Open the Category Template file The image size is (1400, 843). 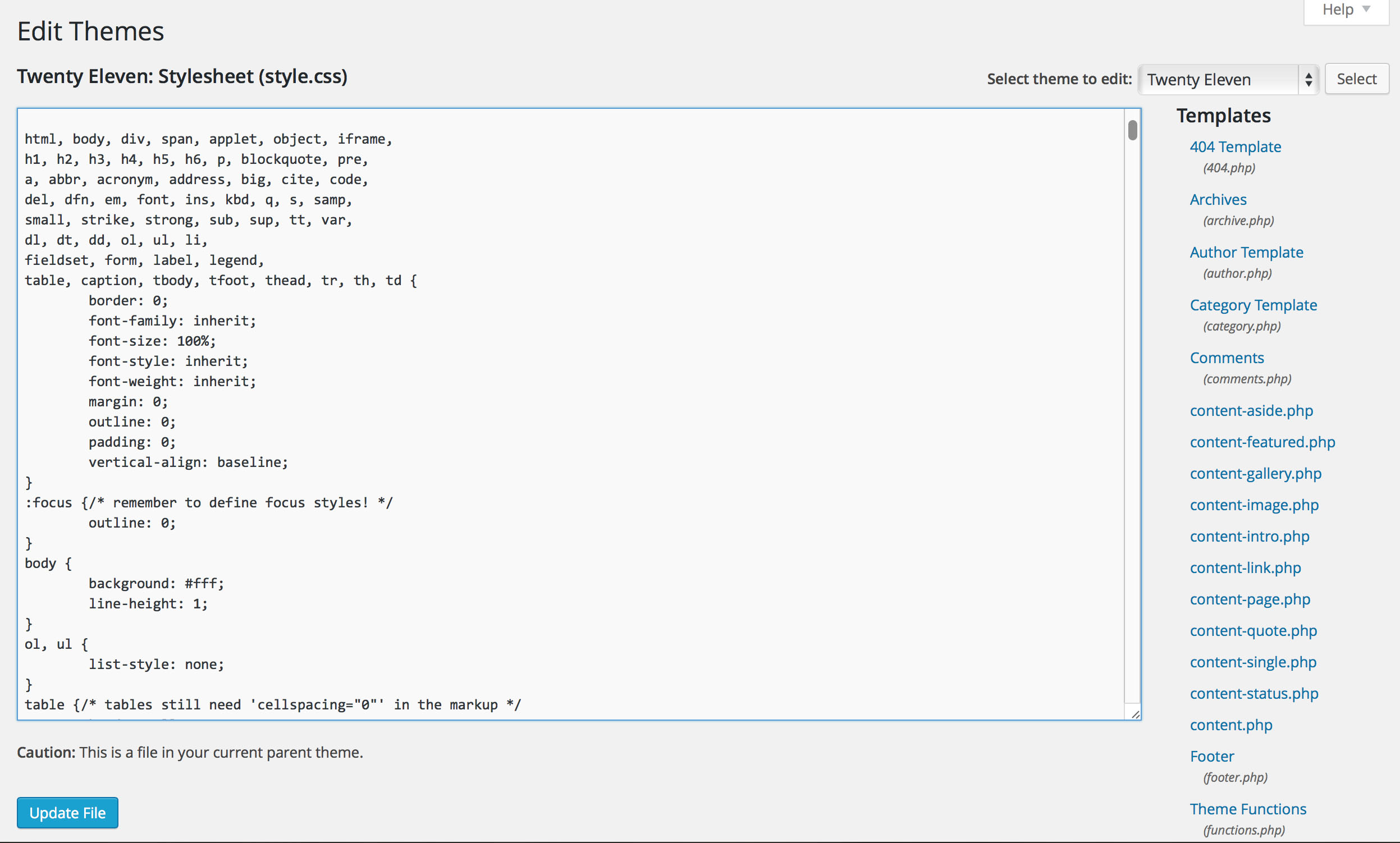[x=1253, y=306]
